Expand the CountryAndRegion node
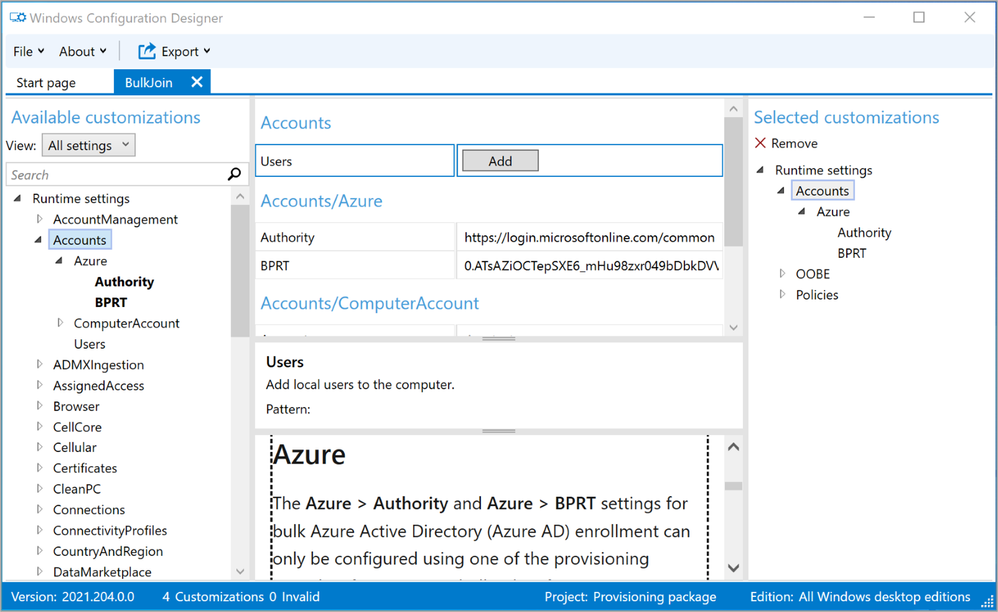This screenshot has width=998, height=612. point(39,551)
